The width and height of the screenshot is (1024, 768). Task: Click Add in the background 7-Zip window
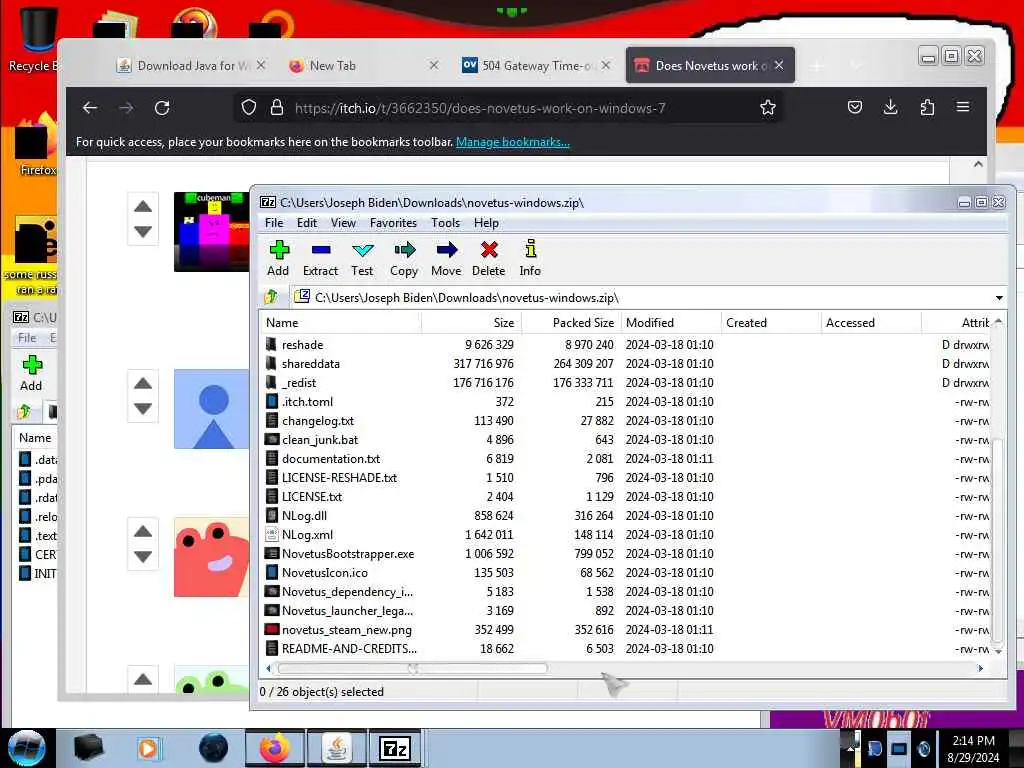pos(31,374)
